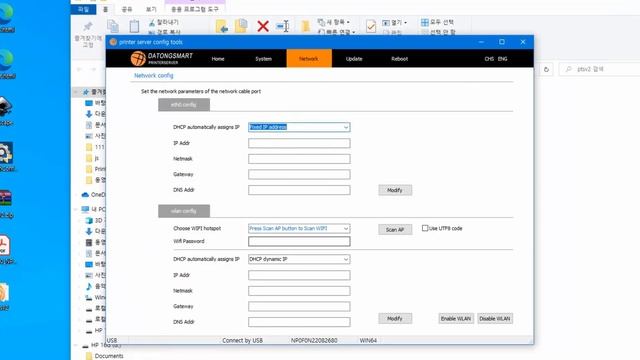Focus the eth0 Netmask field

click(299, 159)
